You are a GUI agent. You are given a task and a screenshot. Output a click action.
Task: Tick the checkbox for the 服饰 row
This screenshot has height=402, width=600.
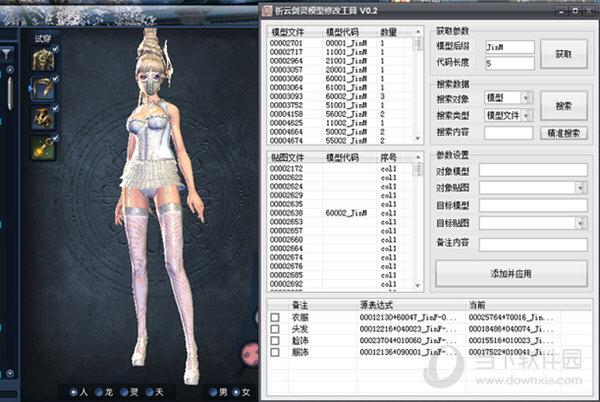(275, 352)
